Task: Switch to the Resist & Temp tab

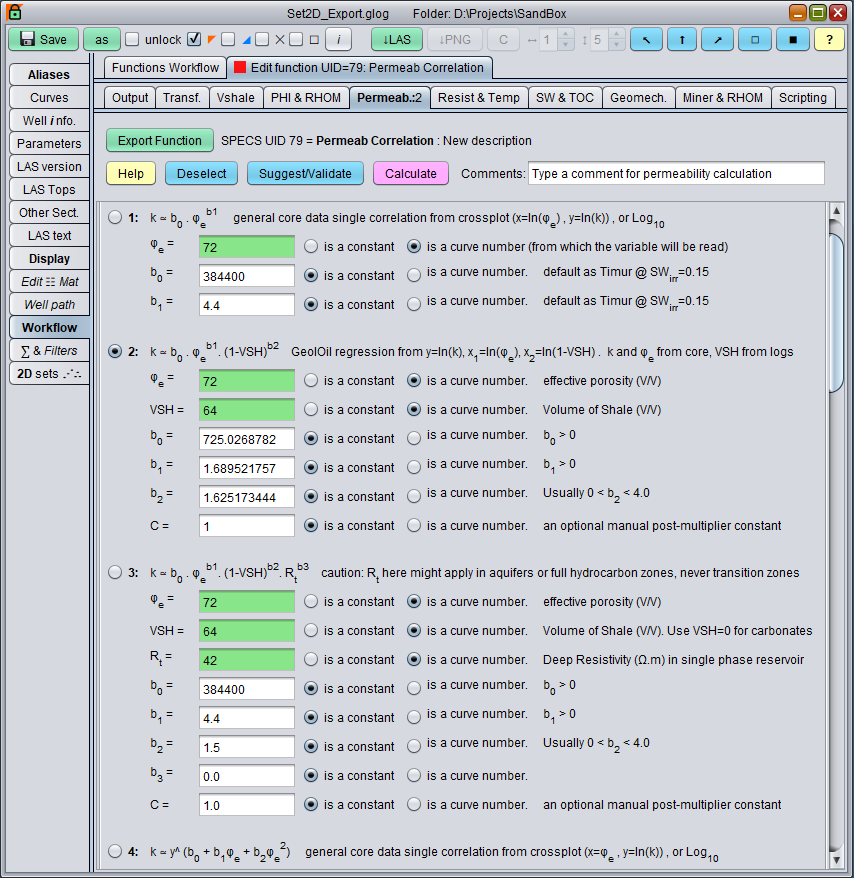Action: (479, 97)
